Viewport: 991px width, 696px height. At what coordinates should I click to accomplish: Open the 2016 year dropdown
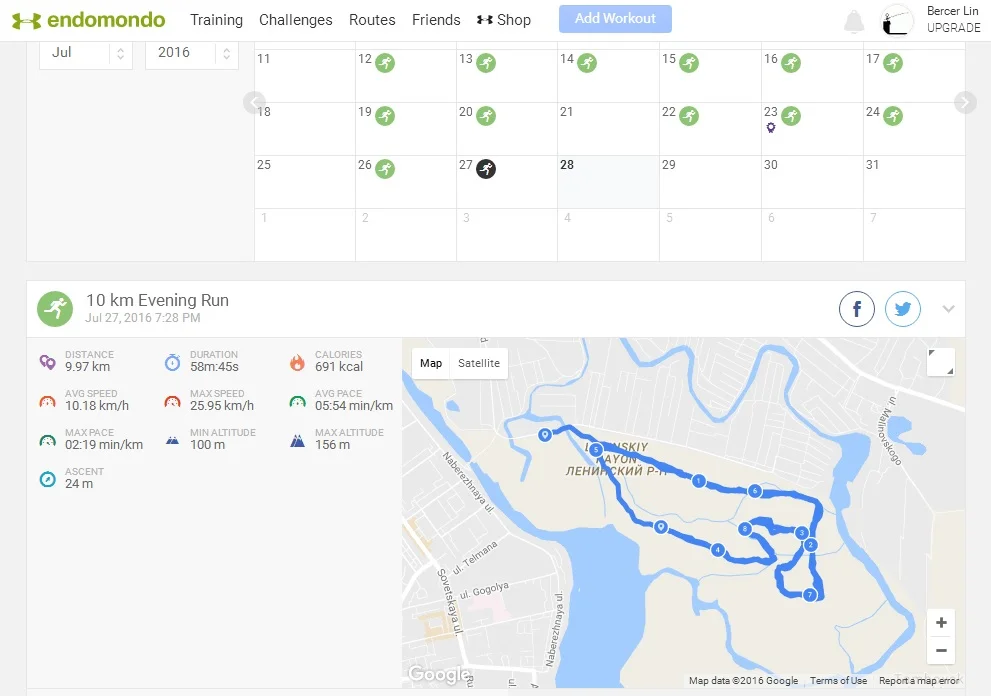pos(192,53)
